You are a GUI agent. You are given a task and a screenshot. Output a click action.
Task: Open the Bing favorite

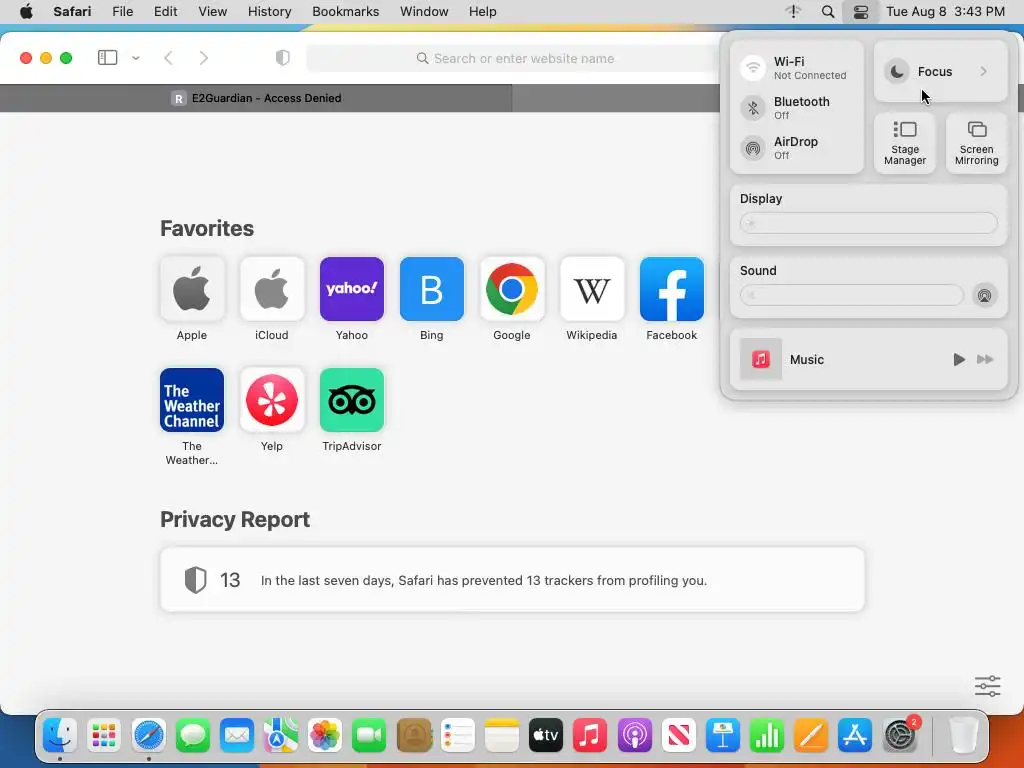pos(432,289)
